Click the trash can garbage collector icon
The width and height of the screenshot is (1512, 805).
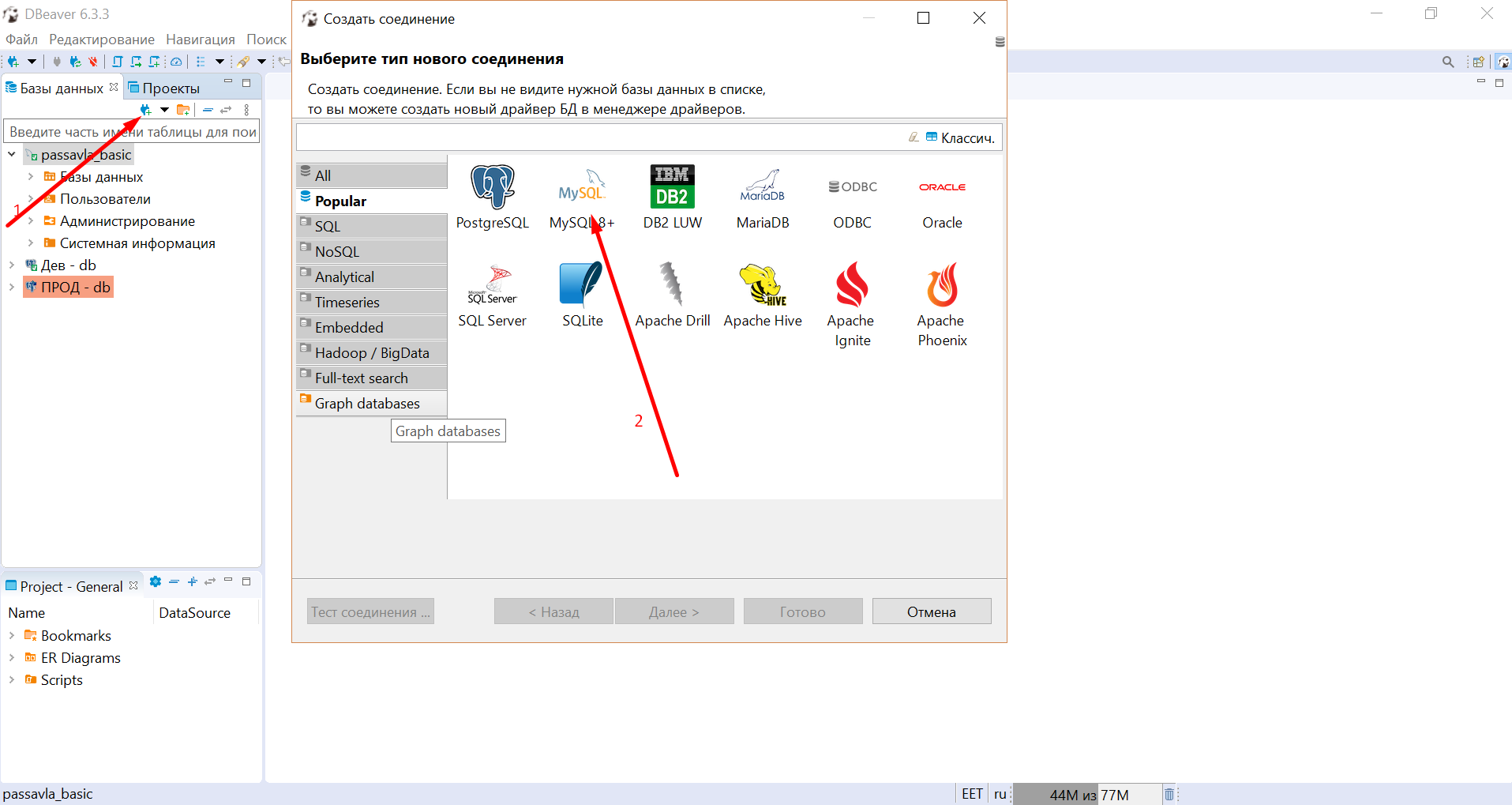[x=1169, y=794]
